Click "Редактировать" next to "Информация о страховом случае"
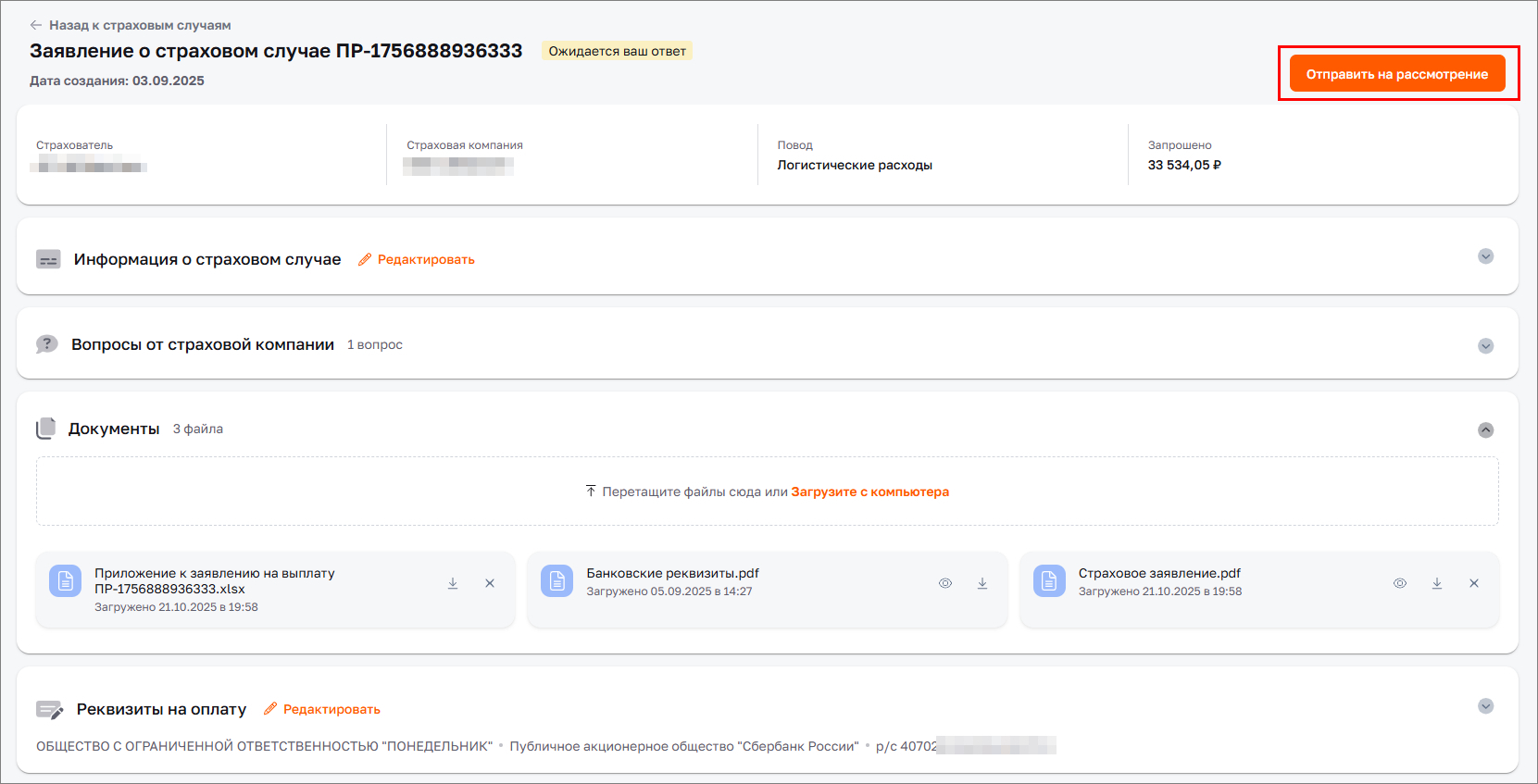This screenshot has width=1538, height=784. tap(426, 259)
